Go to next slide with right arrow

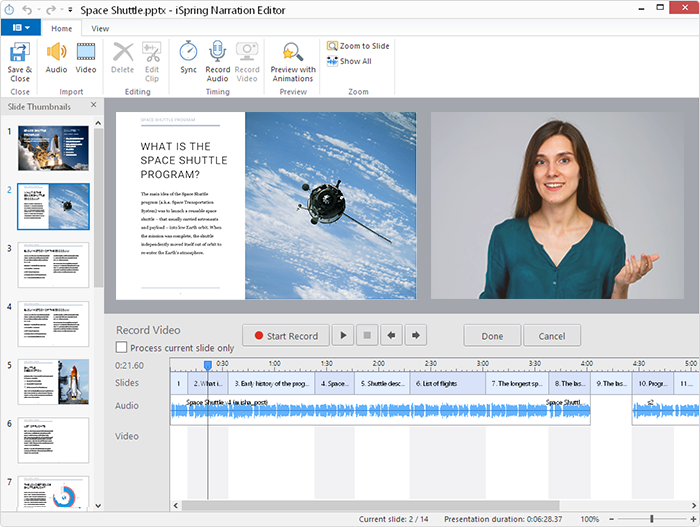415,335
